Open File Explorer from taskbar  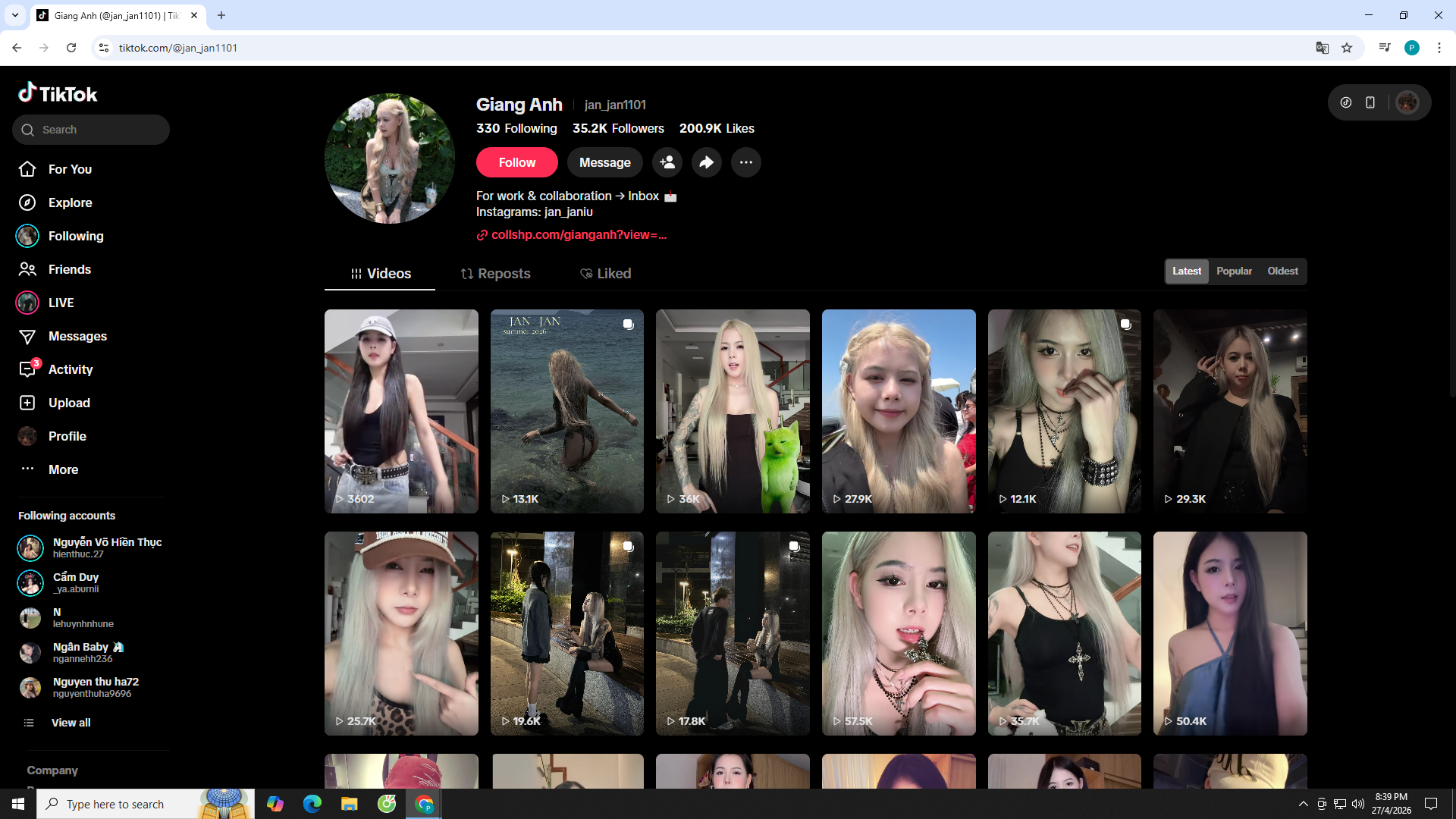point(349,804)
